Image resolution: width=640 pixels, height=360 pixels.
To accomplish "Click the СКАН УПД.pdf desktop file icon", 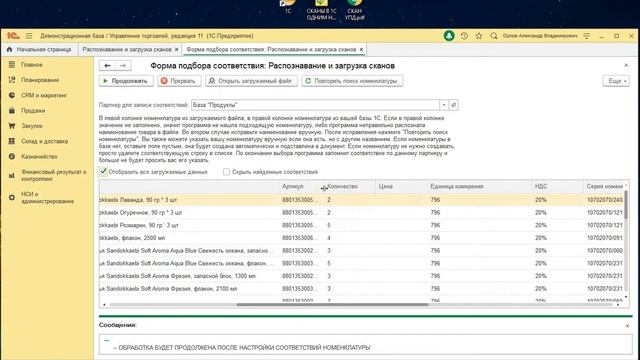I will (x=354, y=10).
